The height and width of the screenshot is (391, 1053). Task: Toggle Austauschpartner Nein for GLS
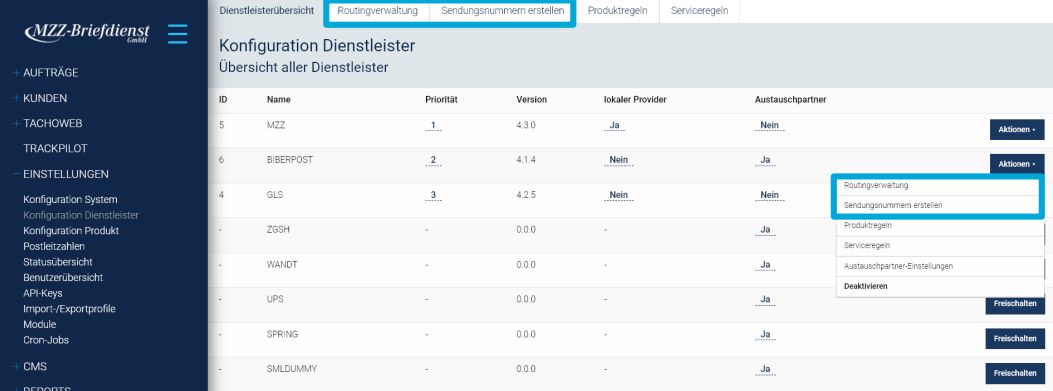pos(769,196)
